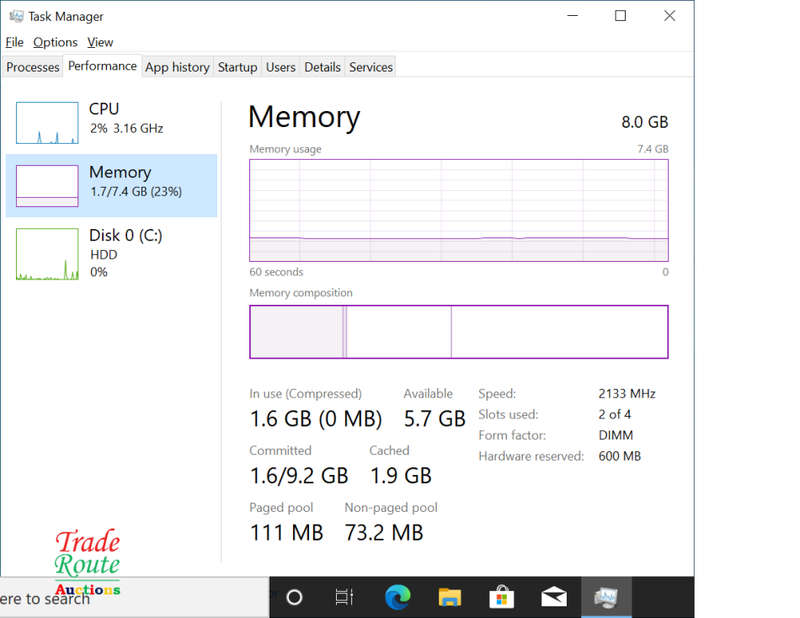Click the Cortana circle icon
The width and height of the screenshot is (800, 618).
tap(294, 597)
